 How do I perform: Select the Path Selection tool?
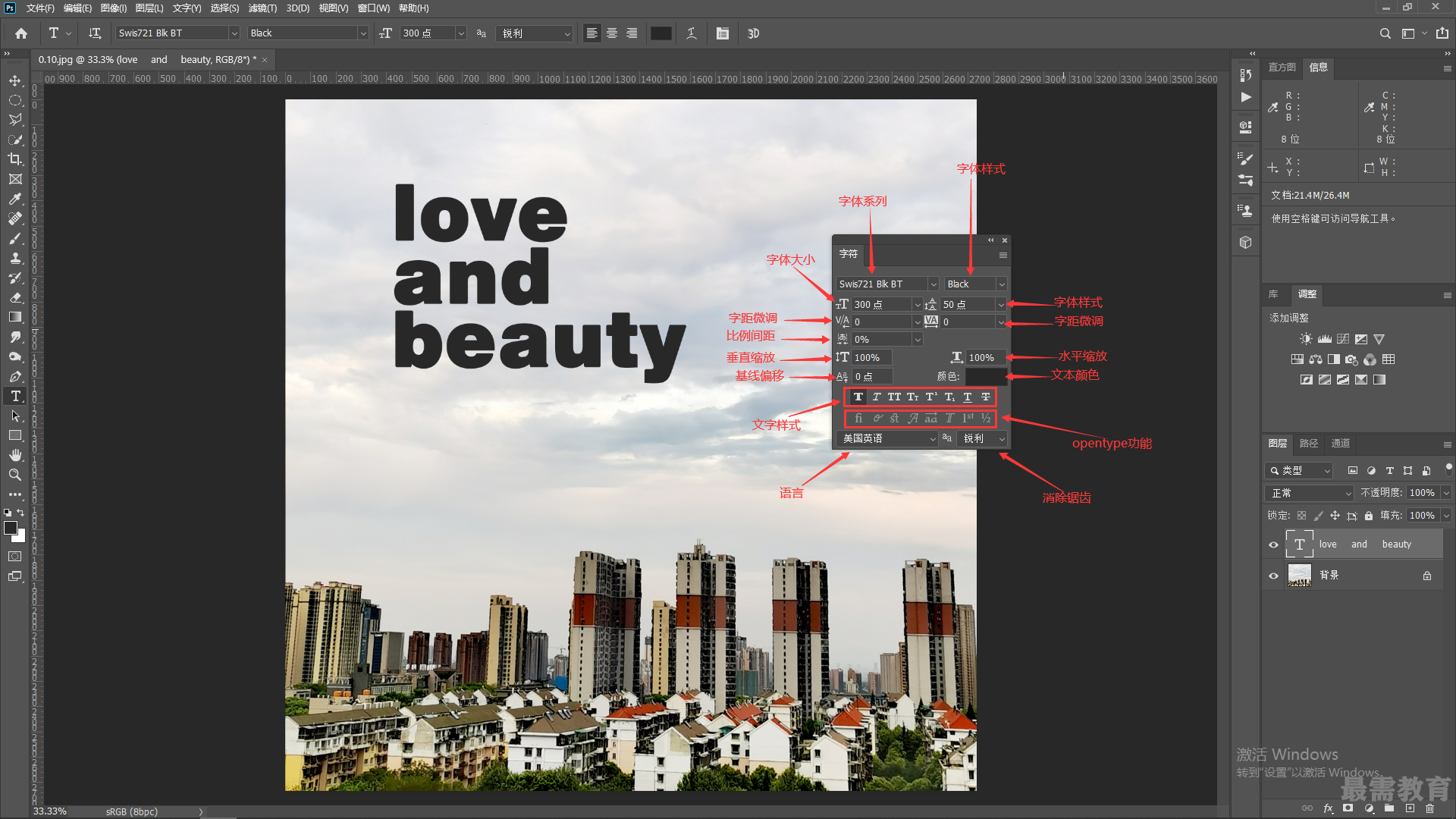click(x=15, y=416)
